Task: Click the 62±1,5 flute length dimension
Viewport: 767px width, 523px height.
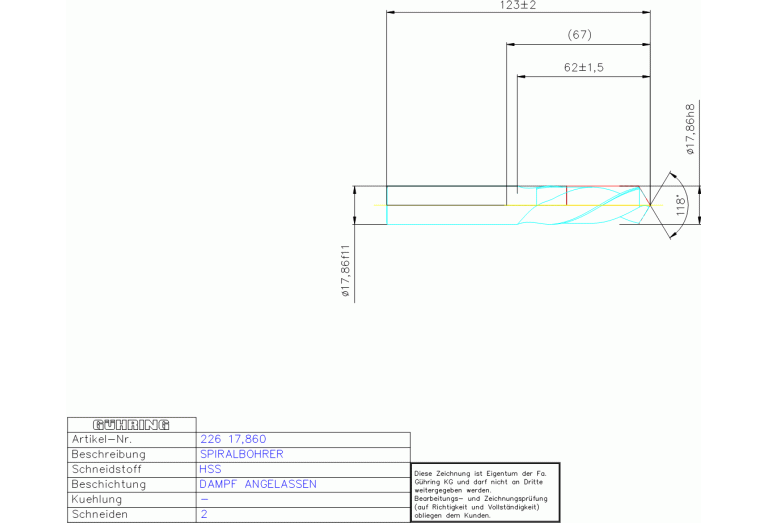Action: coord(583,67)
